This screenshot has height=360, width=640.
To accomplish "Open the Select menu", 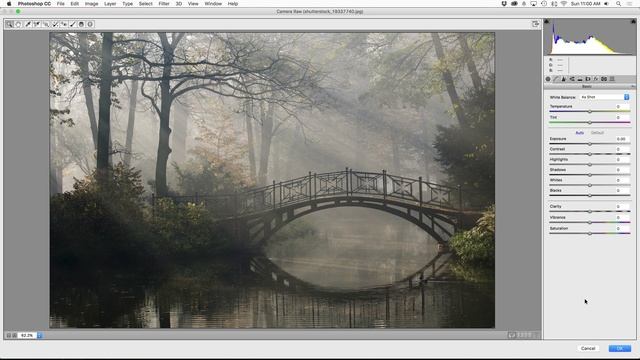I will pos(145,4).
